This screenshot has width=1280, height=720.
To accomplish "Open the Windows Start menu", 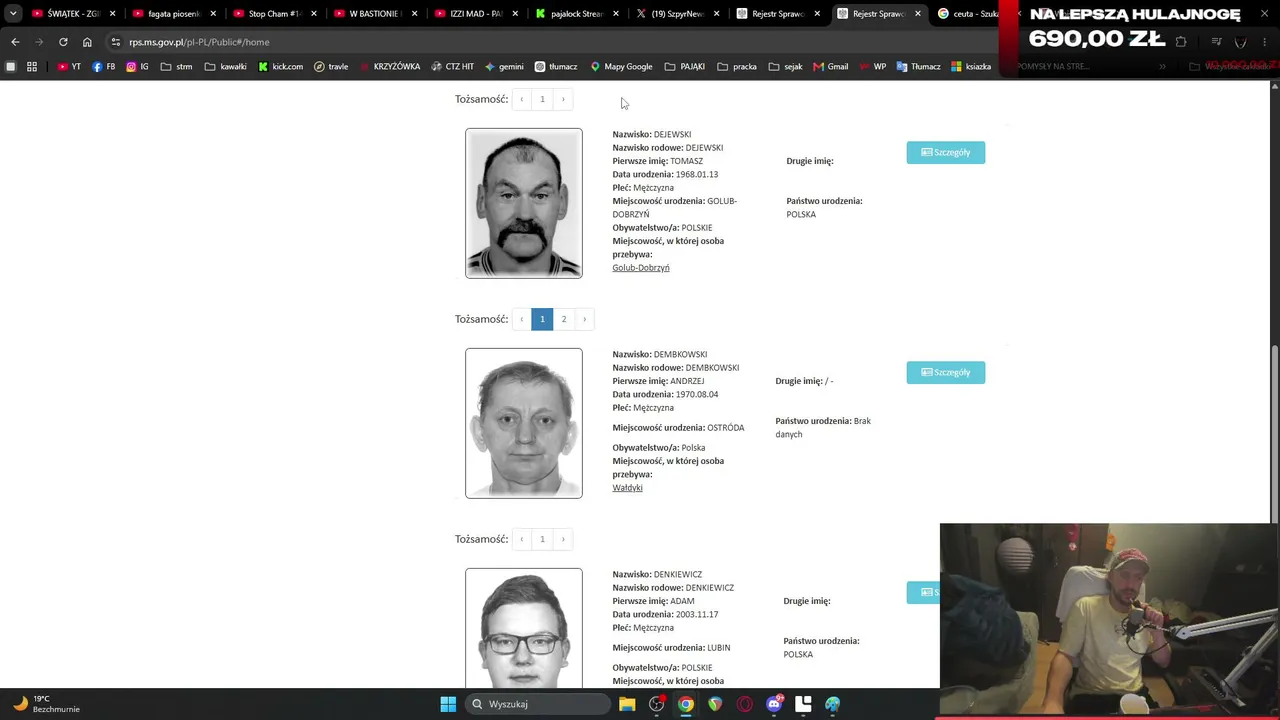I will click(x=448, y=704).
